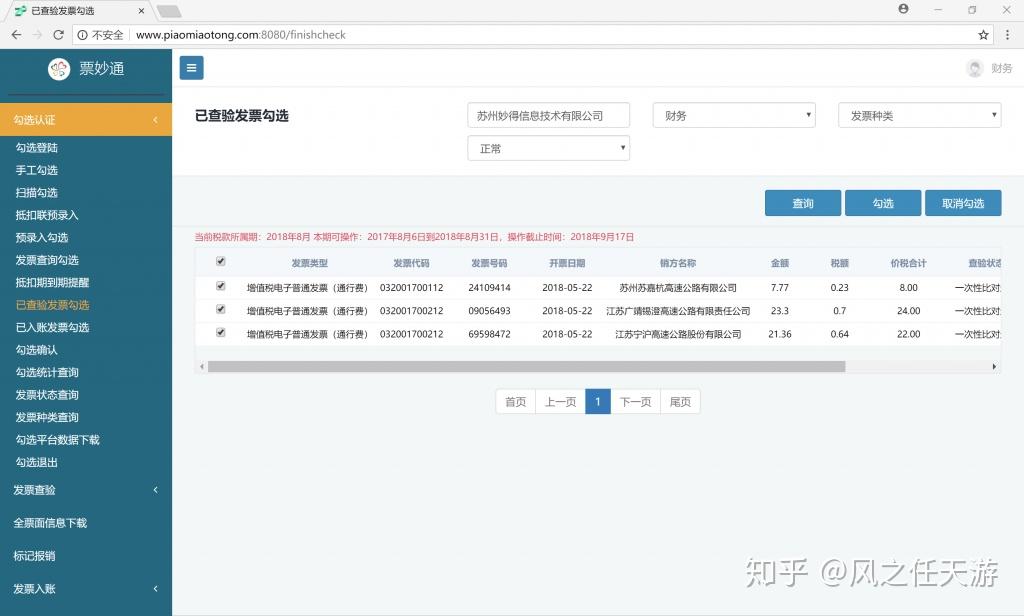Open 发票种类查询 in the sidebar
The height and width of the screenshot is (616, 1024).
47,417
